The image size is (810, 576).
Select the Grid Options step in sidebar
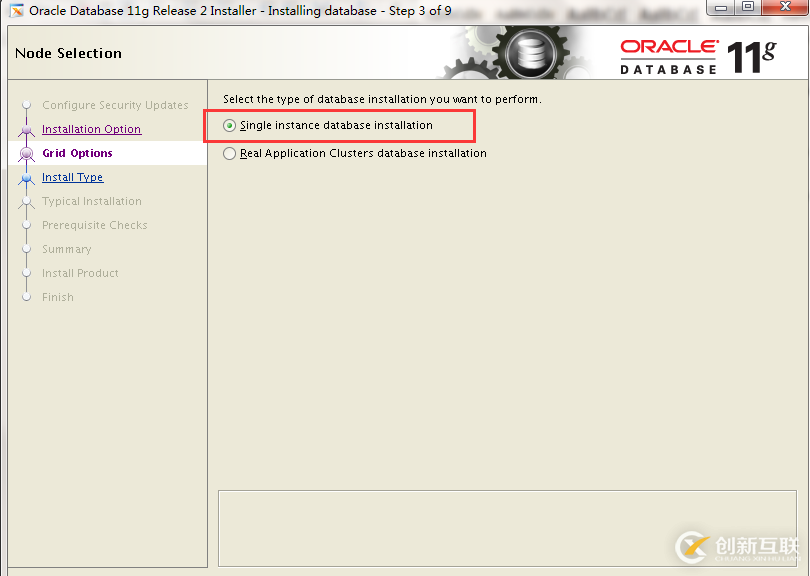(x=77, y=153)
